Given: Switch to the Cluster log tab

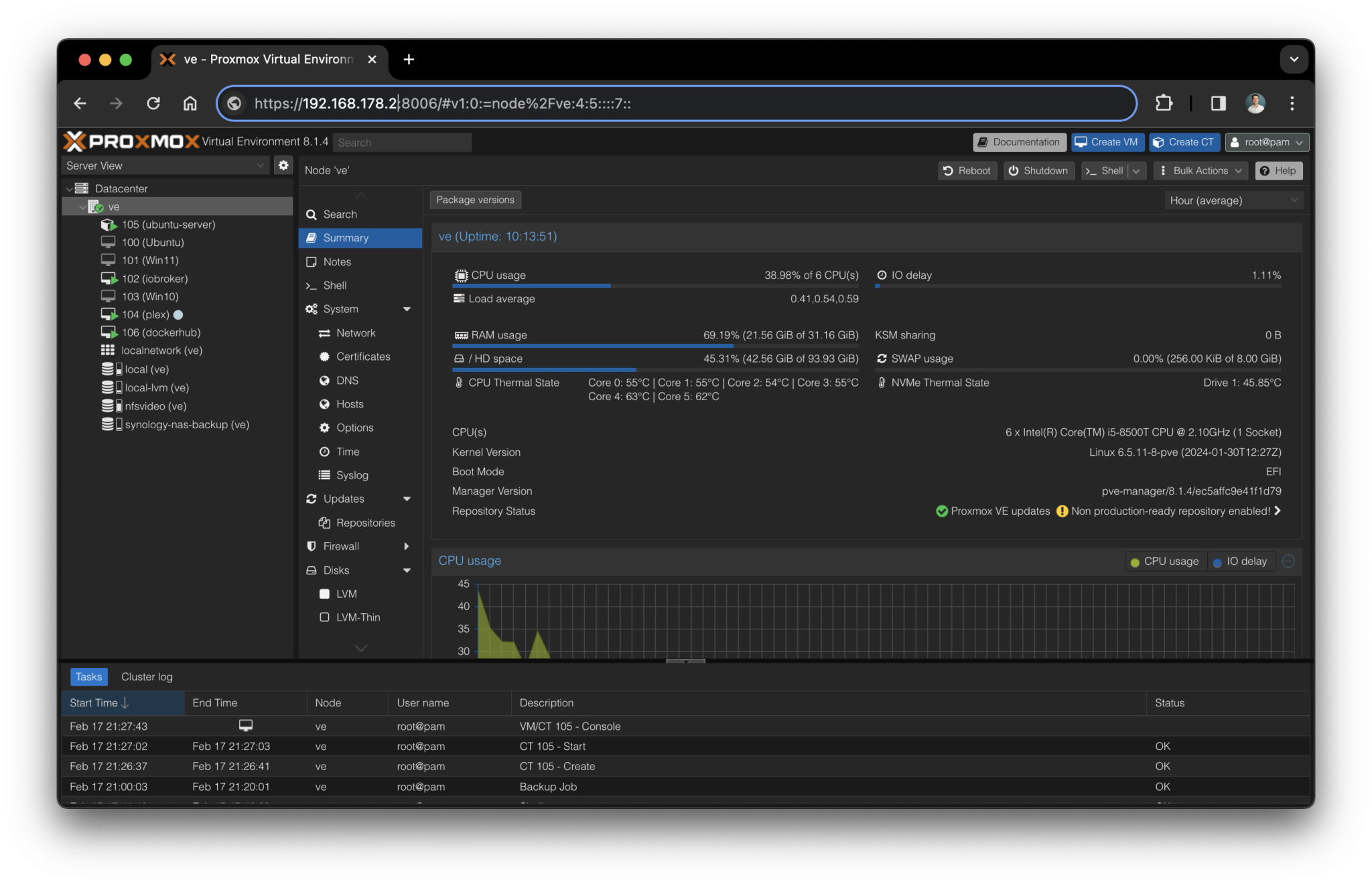Looking at the screenshot, I should click(x=146, y=676).
